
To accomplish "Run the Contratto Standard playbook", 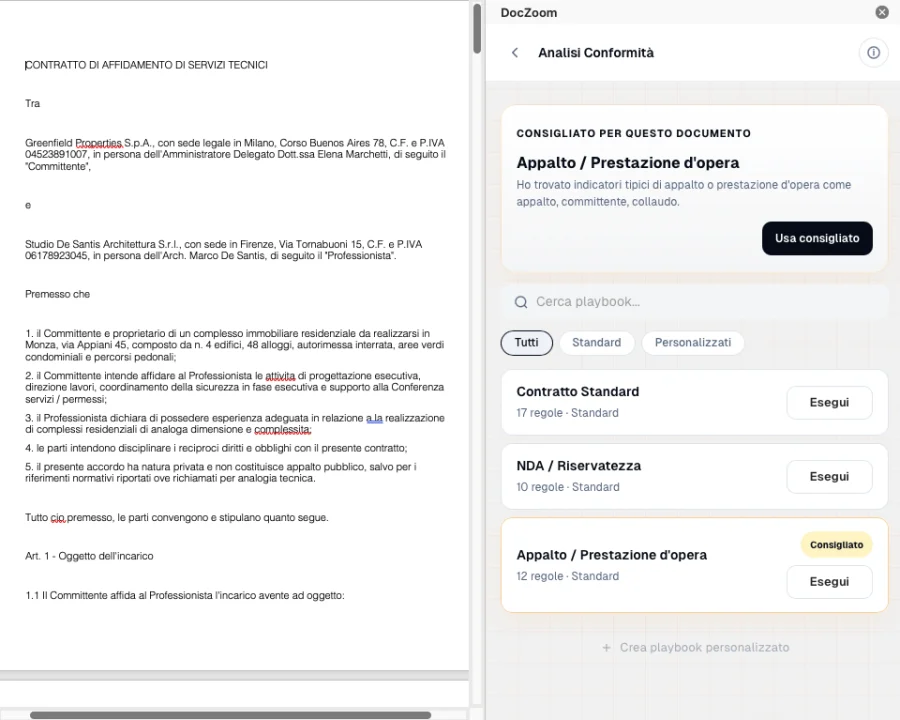I will tap(829, 402).
